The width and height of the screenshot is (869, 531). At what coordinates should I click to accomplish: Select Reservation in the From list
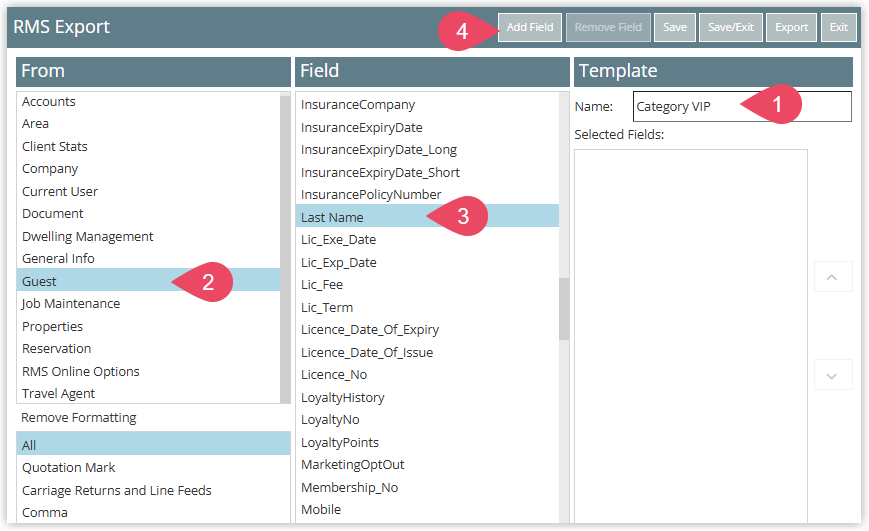[x=149, y=349]
